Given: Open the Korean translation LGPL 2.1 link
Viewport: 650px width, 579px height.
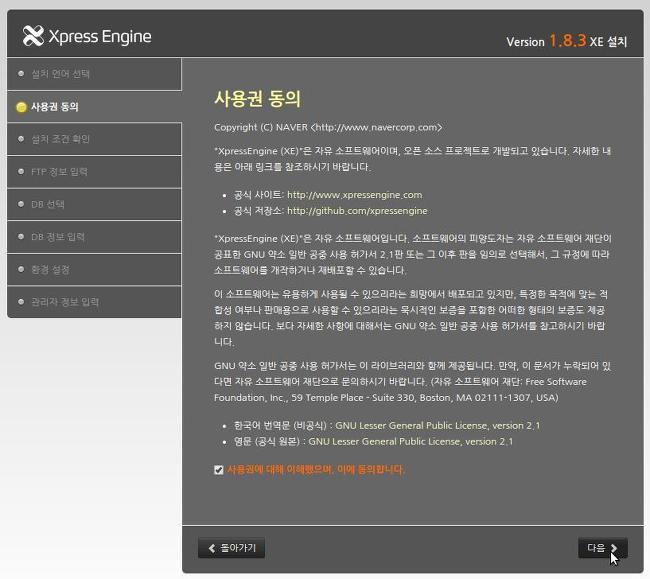Looking at the screenshot, I should pyautogui.click(x=437, y=425).
